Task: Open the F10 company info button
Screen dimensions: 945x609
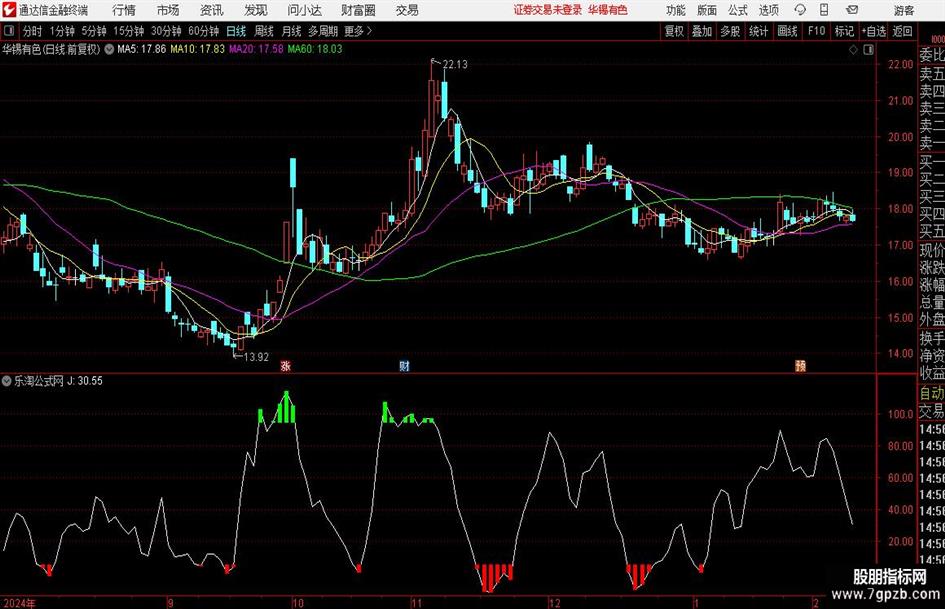Action: click(816, 31)
